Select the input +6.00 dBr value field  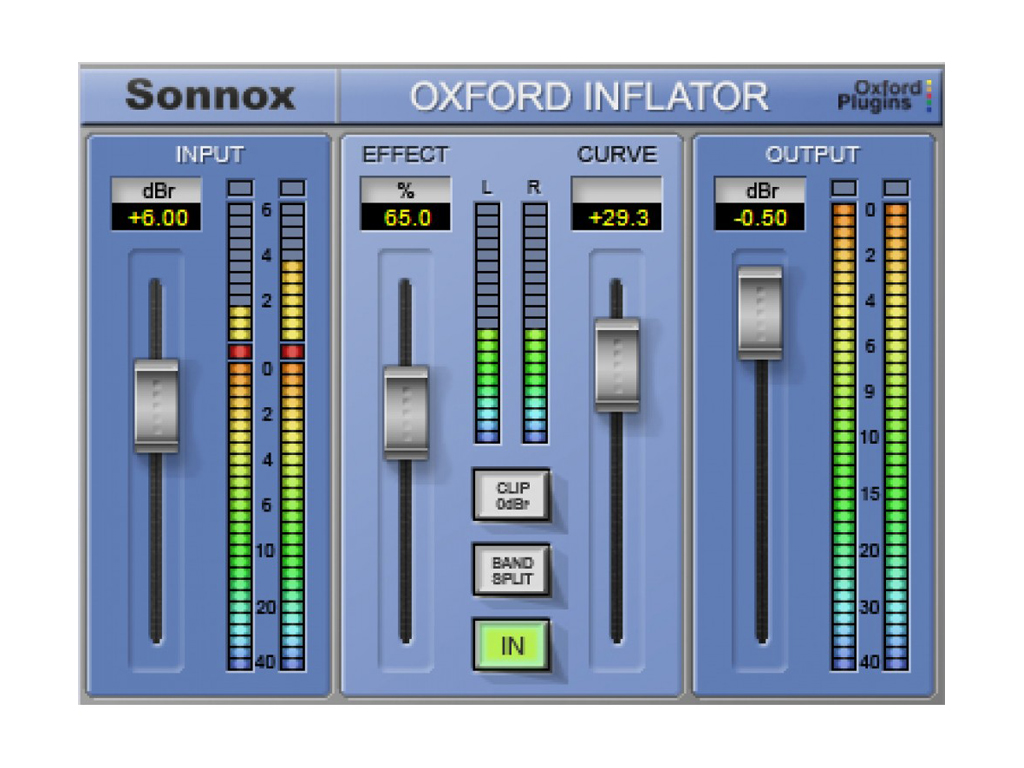[x=157, y=218]
